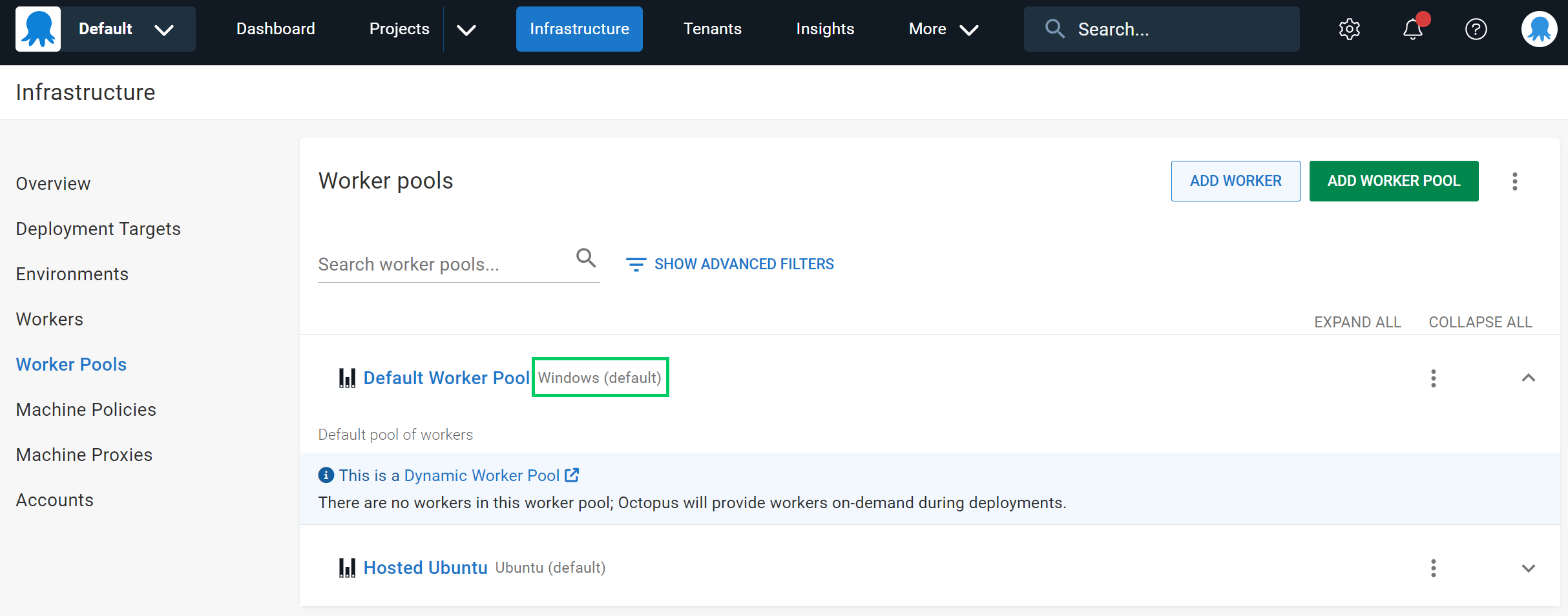Toggle SHOW ADVANCED FILTERS
Viewport: 1568px width, 616px height.
point(744,263)
